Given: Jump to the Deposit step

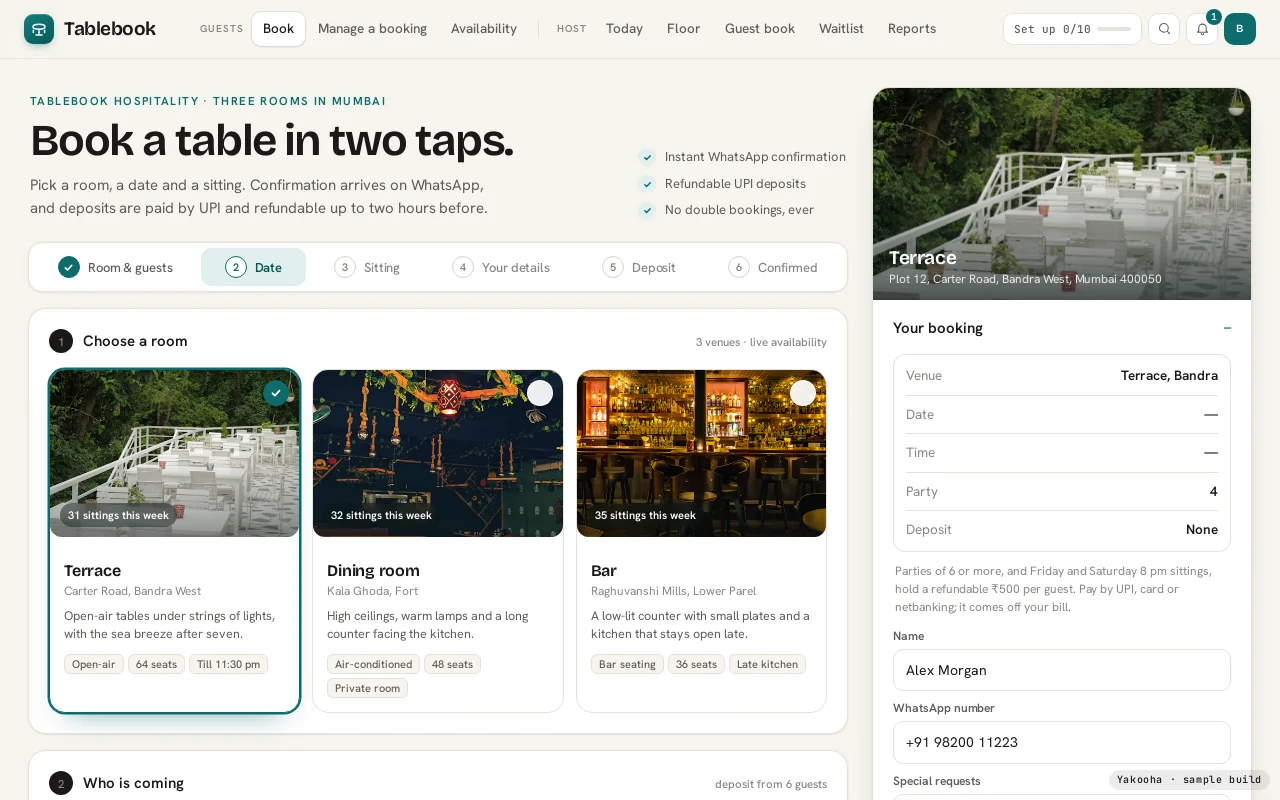Looking at the screenshot, I should coord(639,267).
